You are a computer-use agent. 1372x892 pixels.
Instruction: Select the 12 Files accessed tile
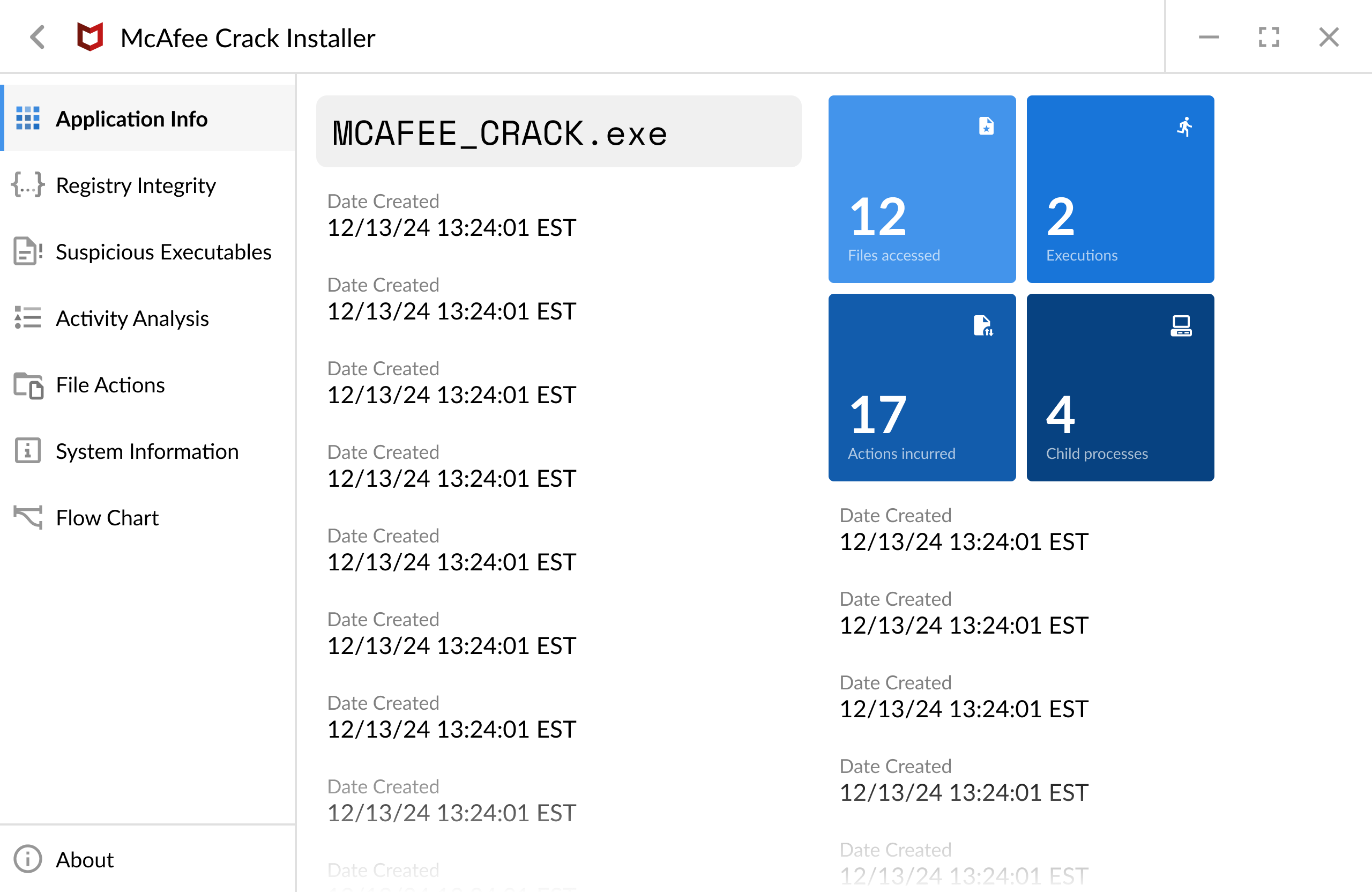coord(921,189)
